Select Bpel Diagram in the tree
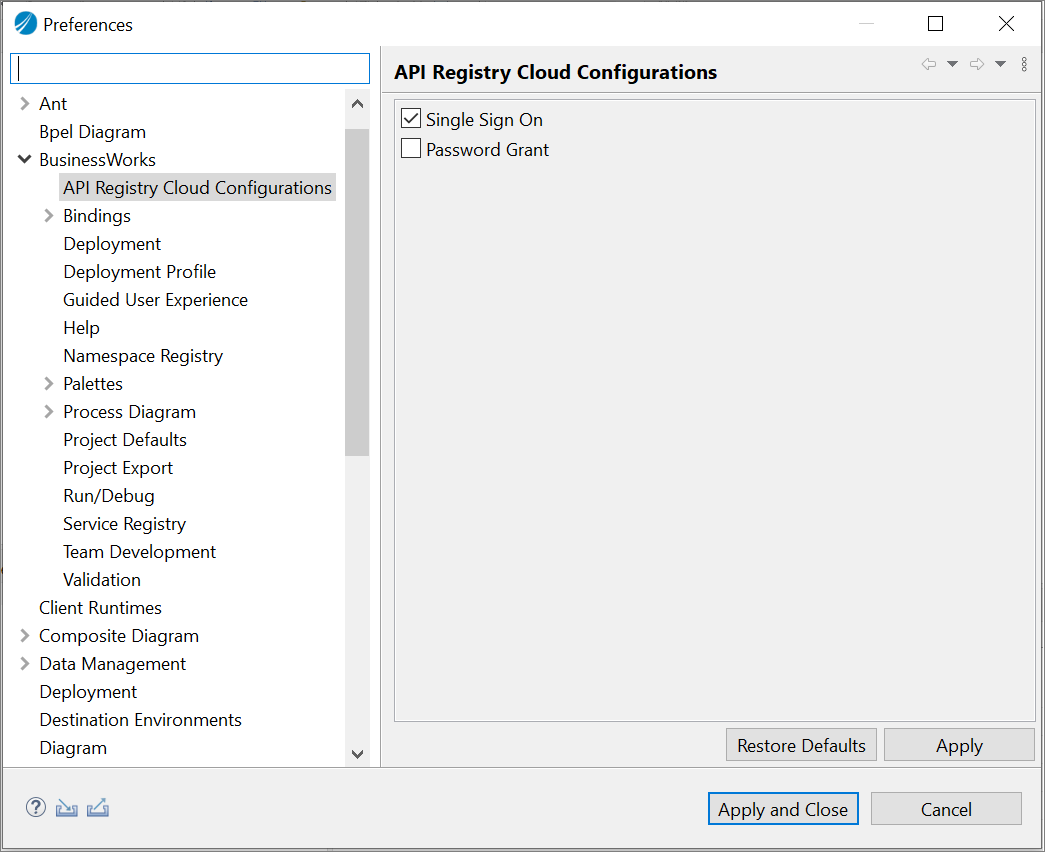1045x852 pixels. pos(93,132)
